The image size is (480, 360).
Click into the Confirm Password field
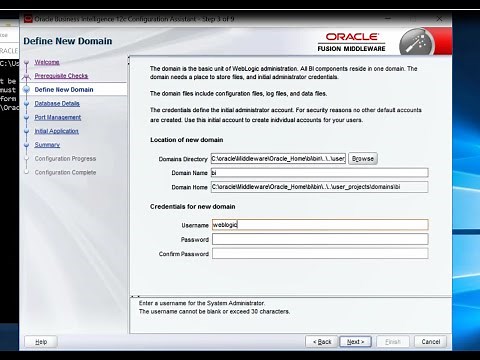tap(320, 254)
